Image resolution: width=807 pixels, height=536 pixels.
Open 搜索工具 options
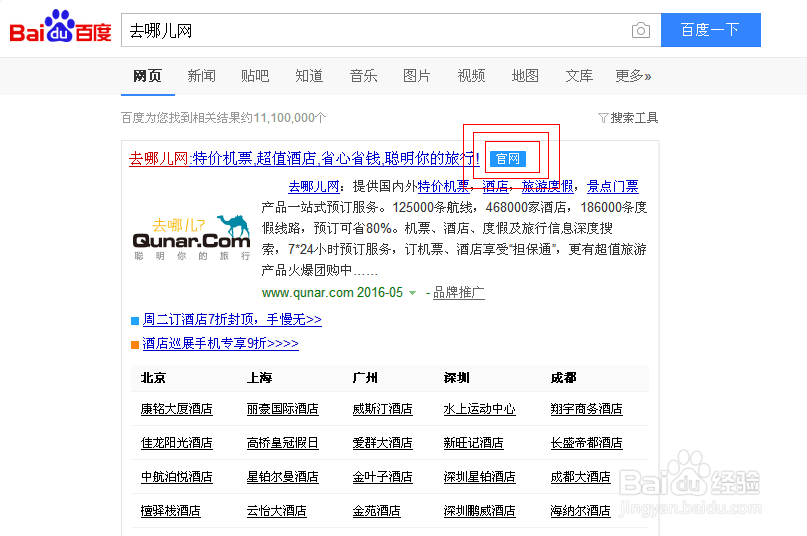point(634,118)
